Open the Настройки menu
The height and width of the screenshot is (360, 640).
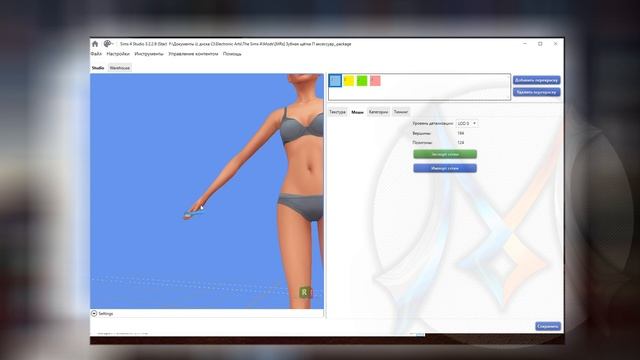pyautogui.click(x=118, y=54)
